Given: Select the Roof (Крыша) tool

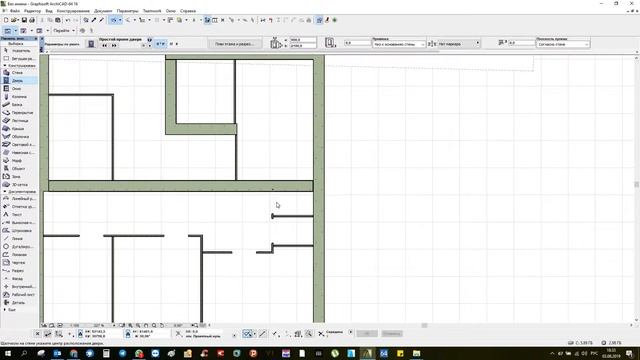Looking at the screenshot, I should 19,129.
